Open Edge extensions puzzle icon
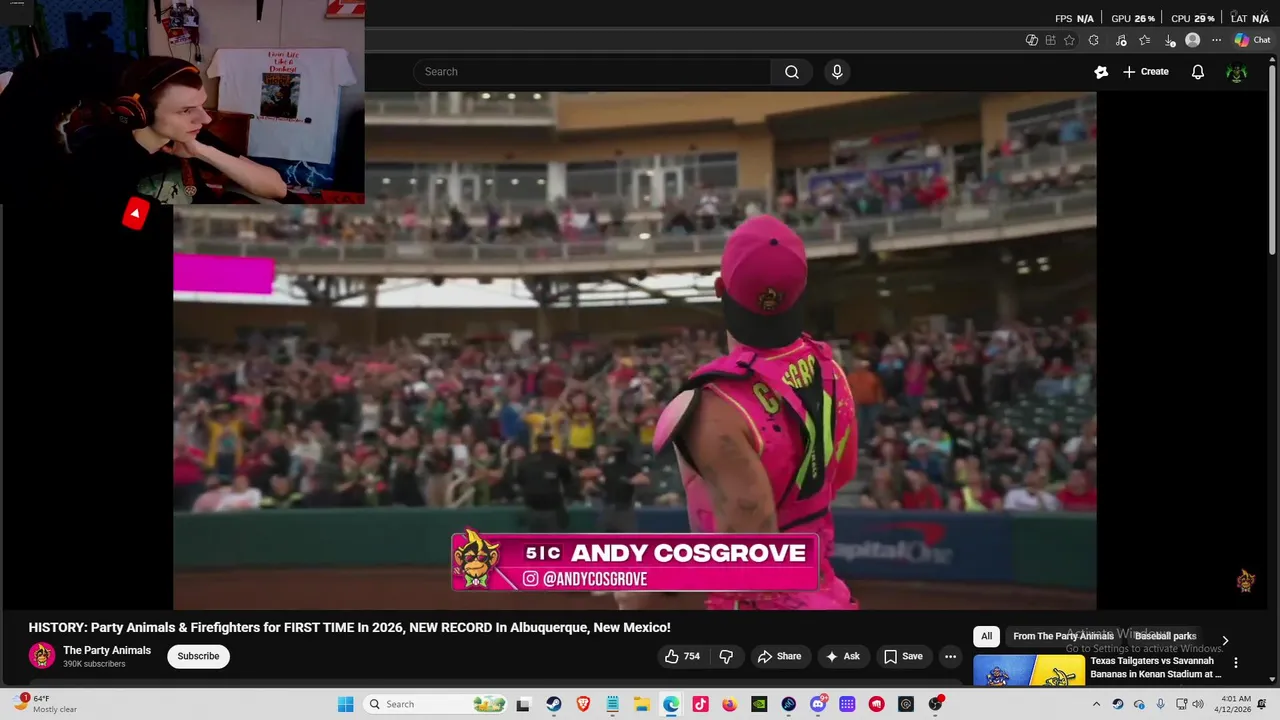Screen dimensions: 1280x720 tap(1093, 40)
